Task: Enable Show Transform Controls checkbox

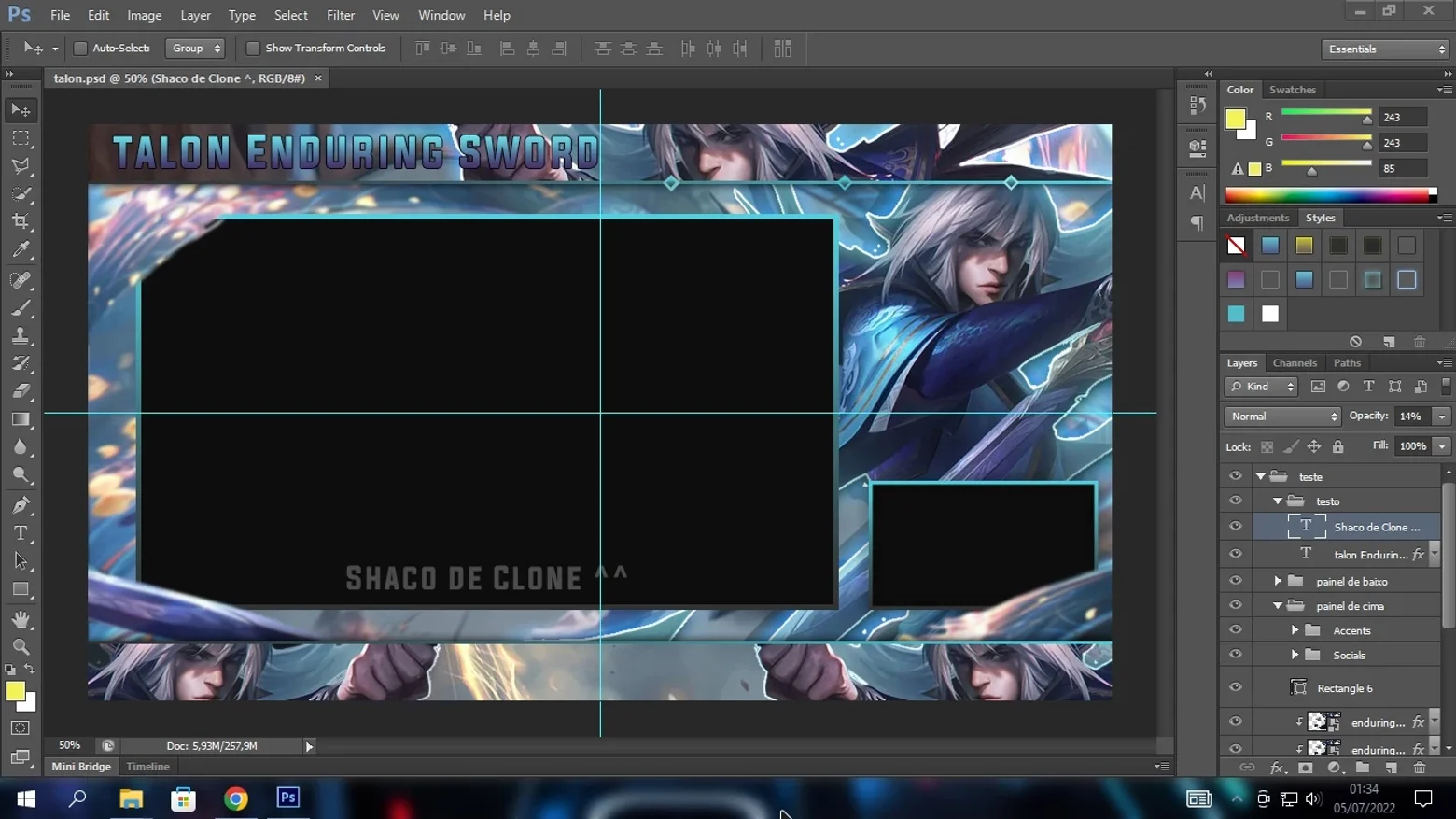Action: click(x=253, y=49)
